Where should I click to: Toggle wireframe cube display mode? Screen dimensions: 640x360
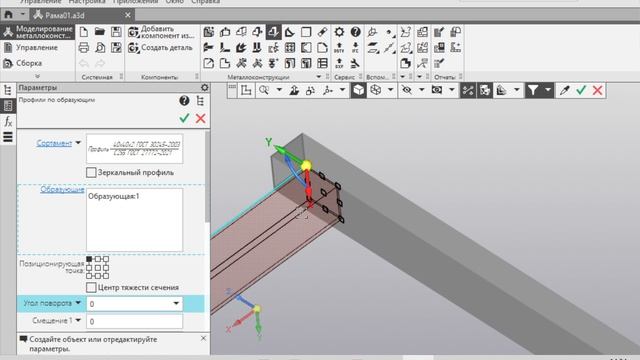pos(376,90)
